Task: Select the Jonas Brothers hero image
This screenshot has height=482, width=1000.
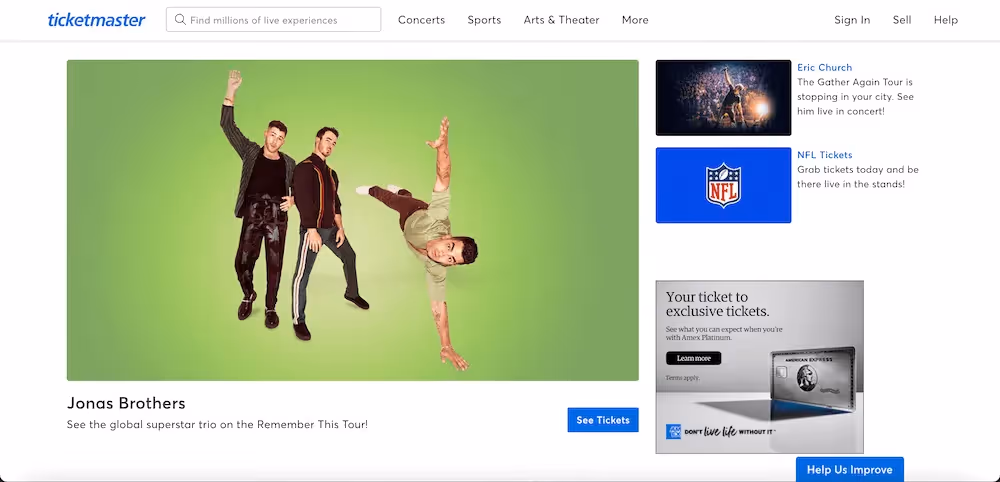Action: pos(353,221)
